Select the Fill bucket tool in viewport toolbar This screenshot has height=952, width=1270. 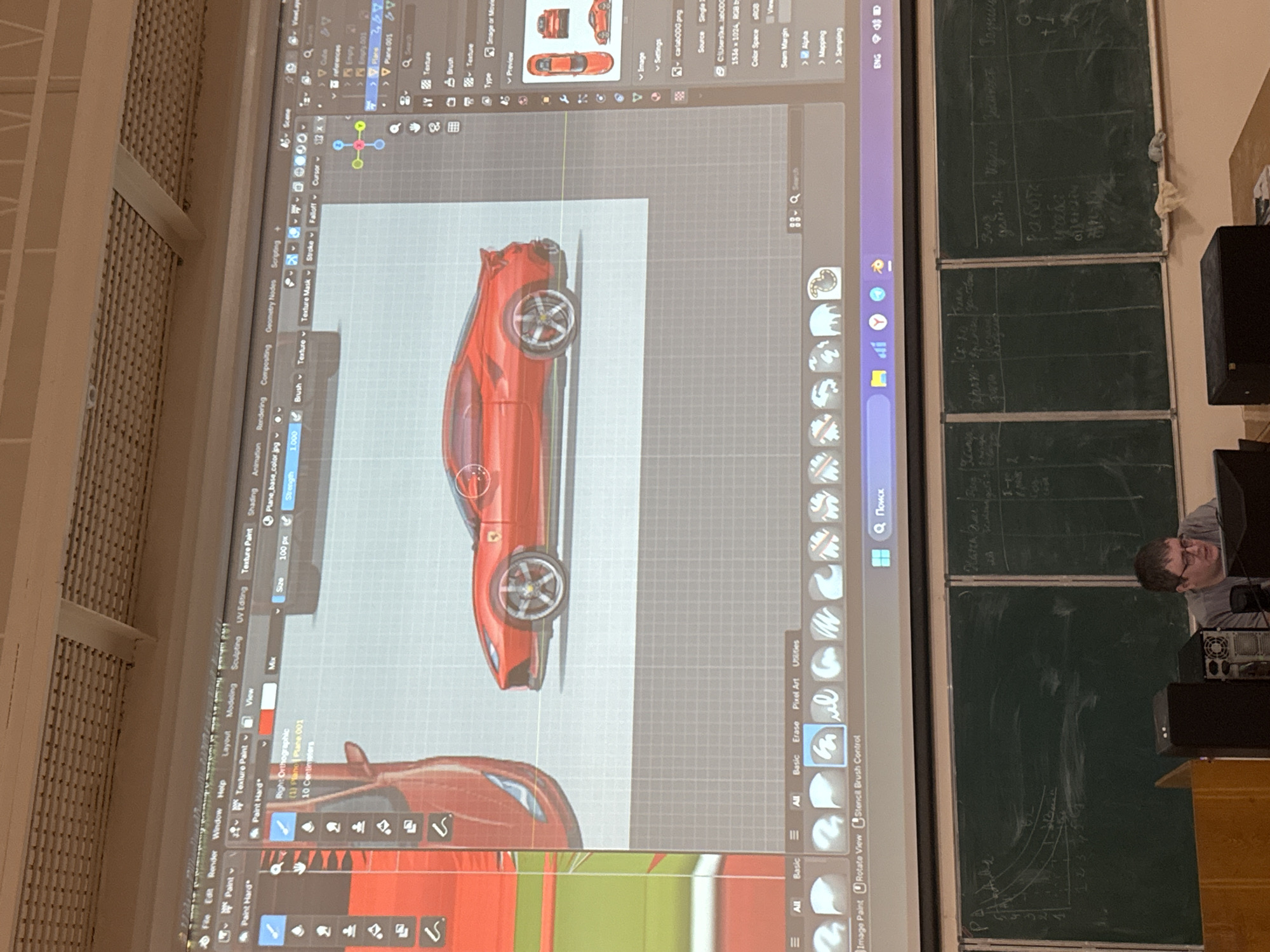click(x=384, y=826)
